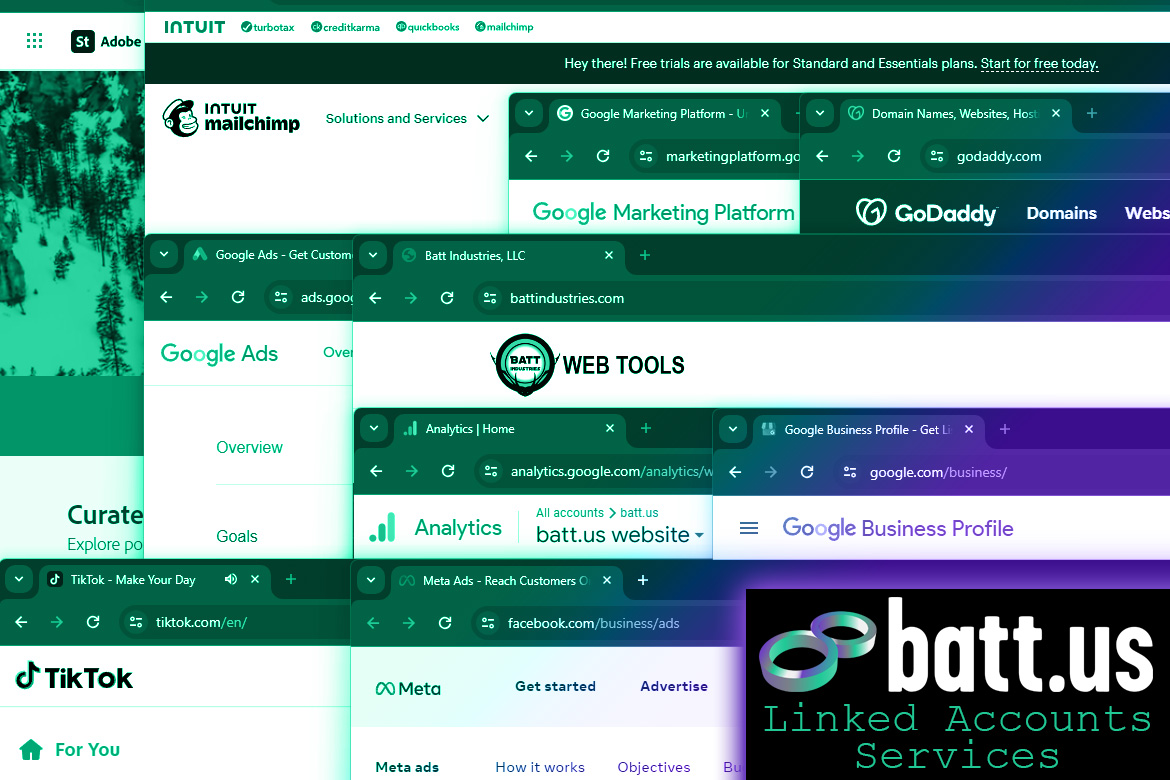Go forward in Google Marketing Platform window
This screenshot has width=1170, height=780.
coord(567,156)
